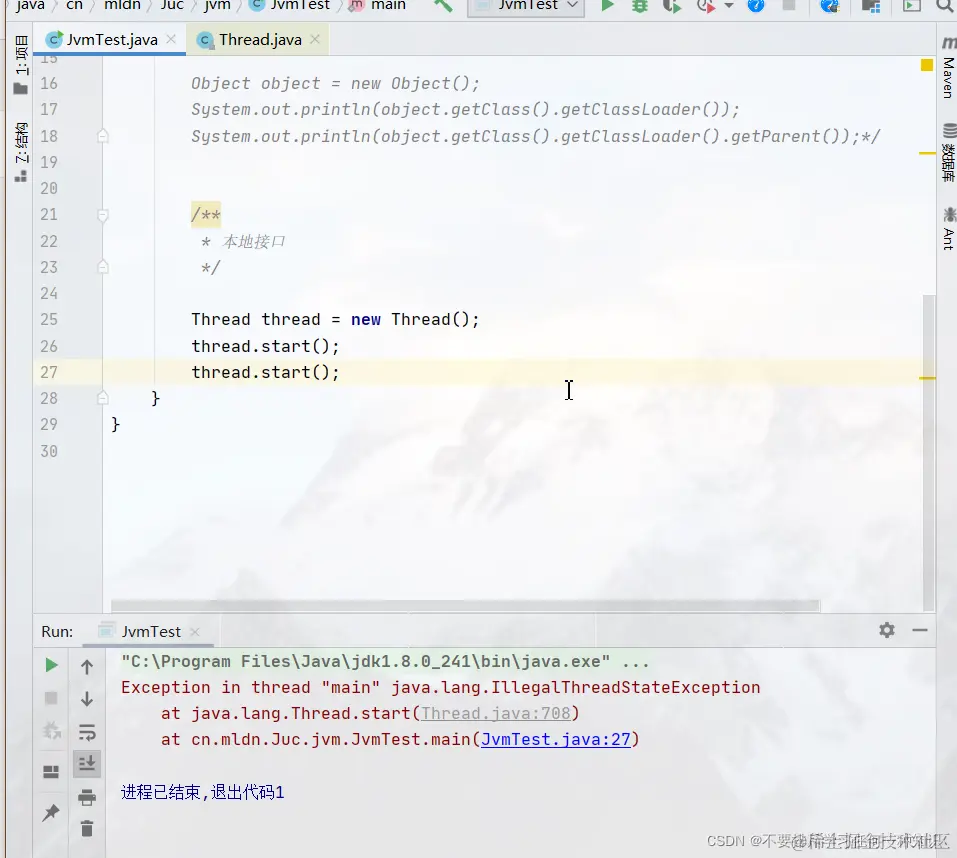
Task: Open the 结构 structure tool window
Action: tap(21, 153)
